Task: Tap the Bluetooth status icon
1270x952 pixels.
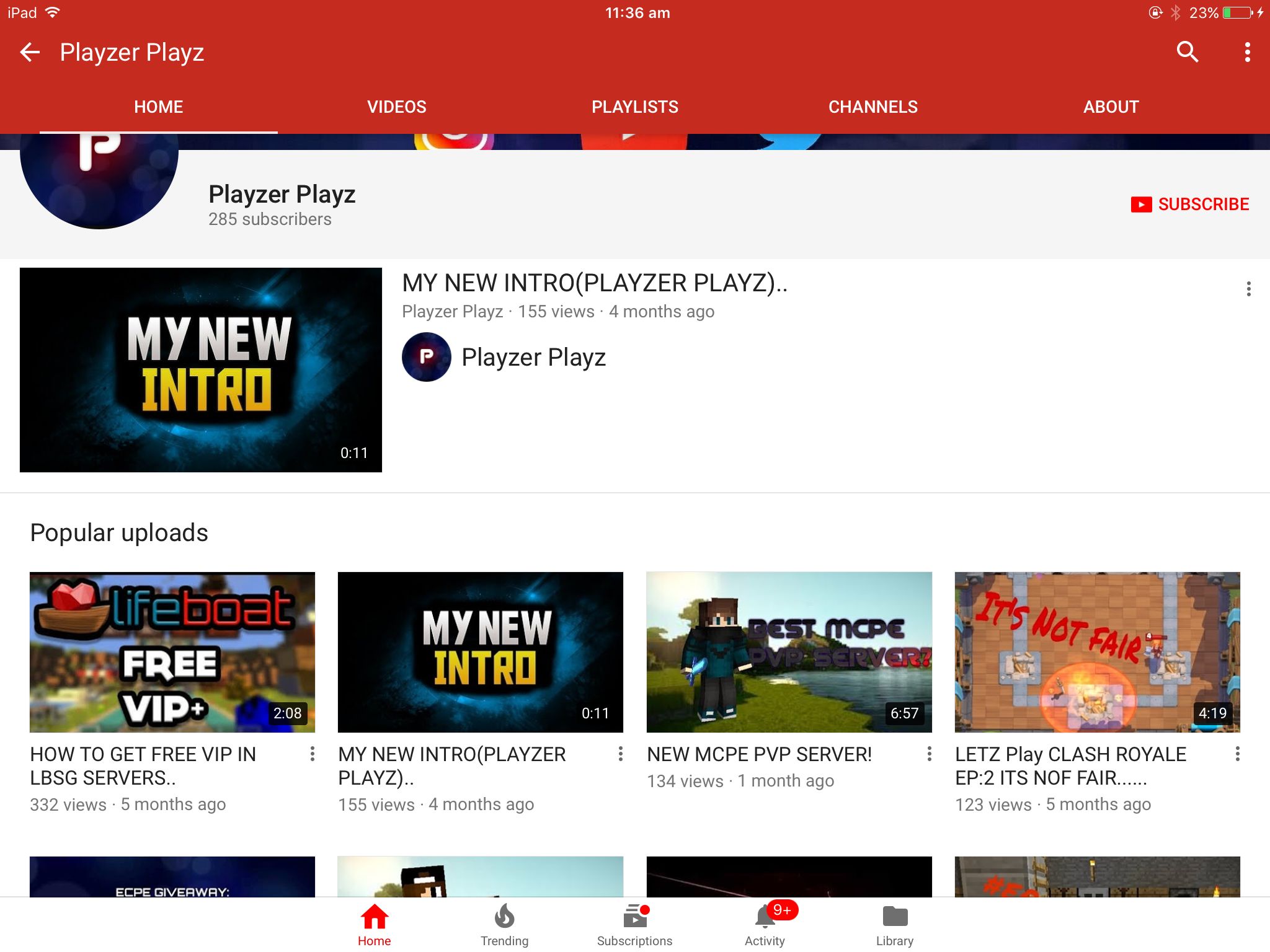Action: click(x=1175, y=12)
